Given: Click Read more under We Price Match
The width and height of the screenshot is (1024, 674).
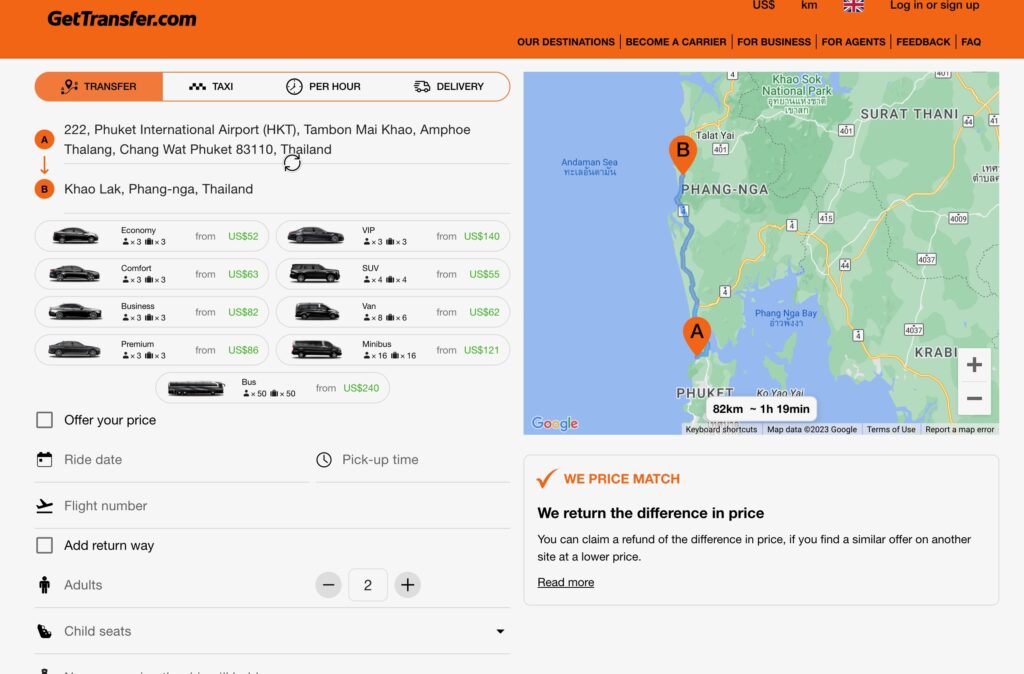Looking at the screenshot, I should [565, 582].
